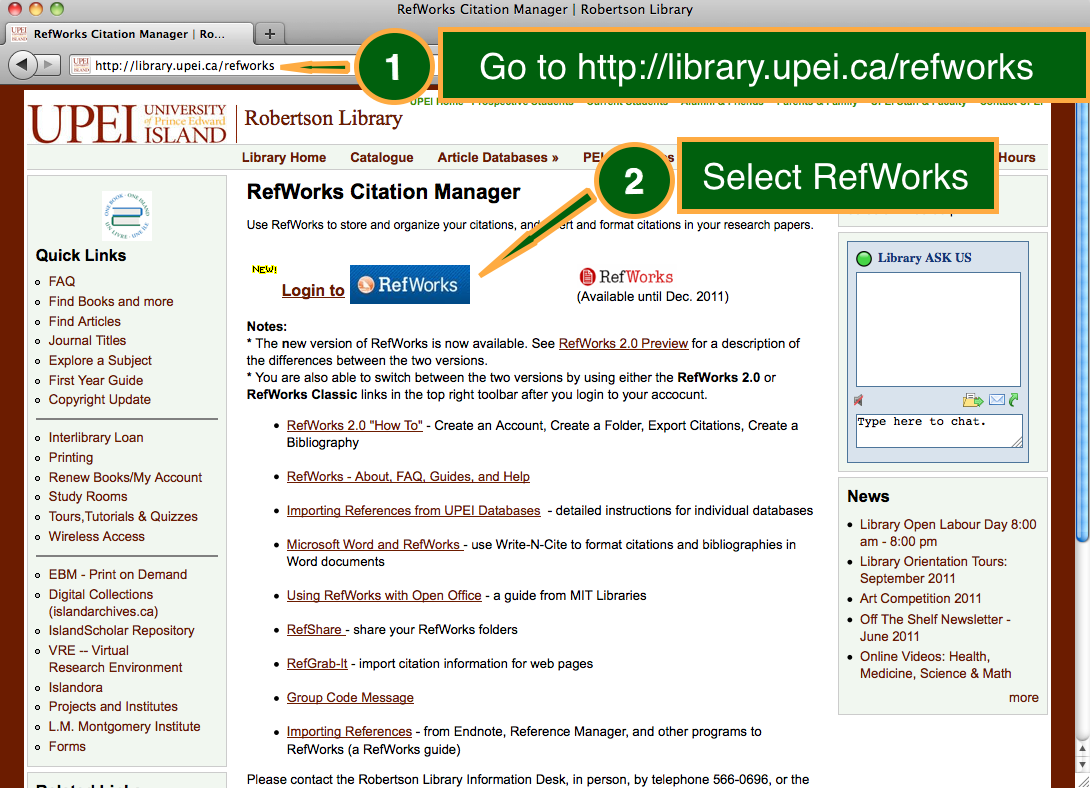Click Copyright Update quick link

(99, 400)
